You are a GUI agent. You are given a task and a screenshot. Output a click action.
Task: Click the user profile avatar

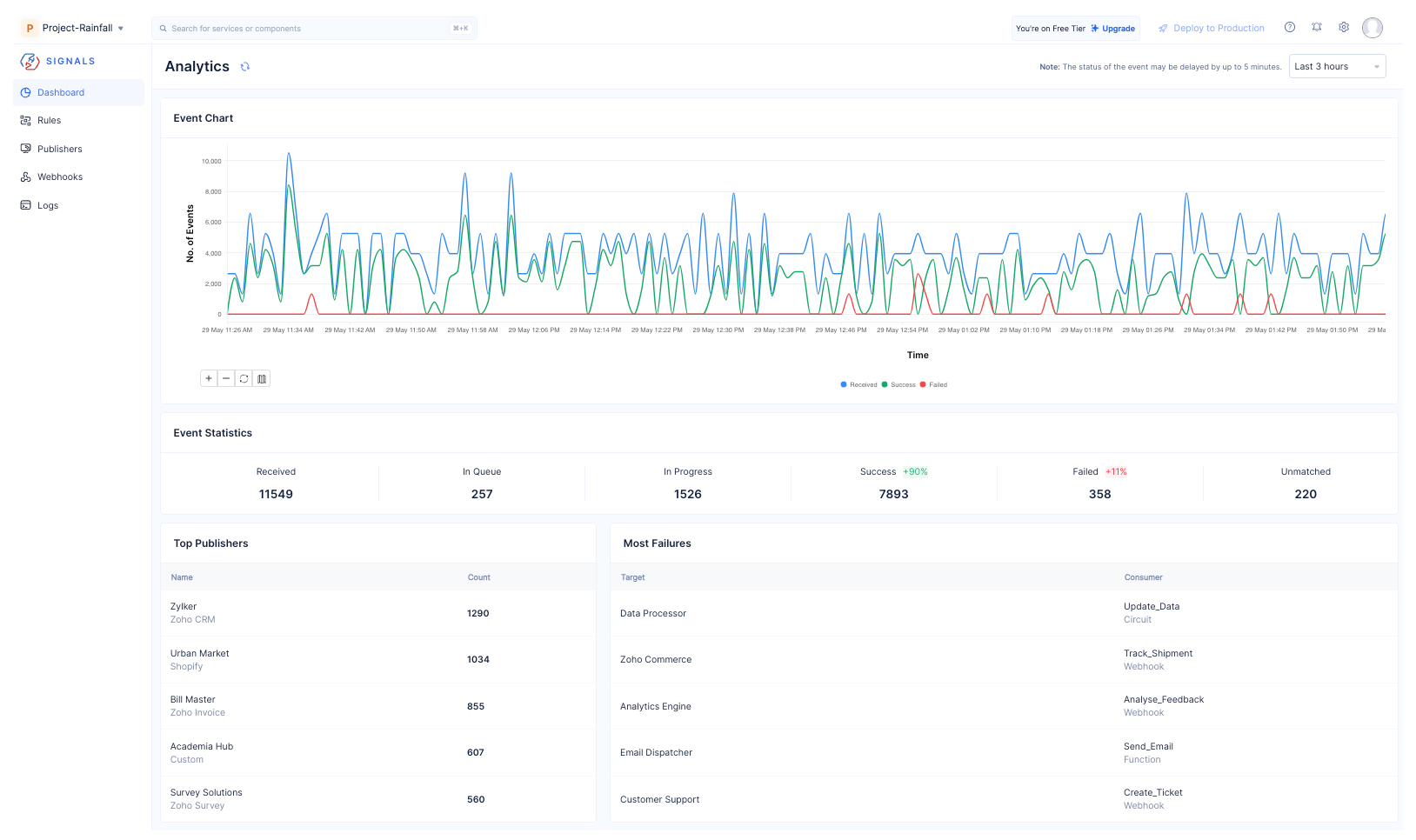tap(1373, 28)
